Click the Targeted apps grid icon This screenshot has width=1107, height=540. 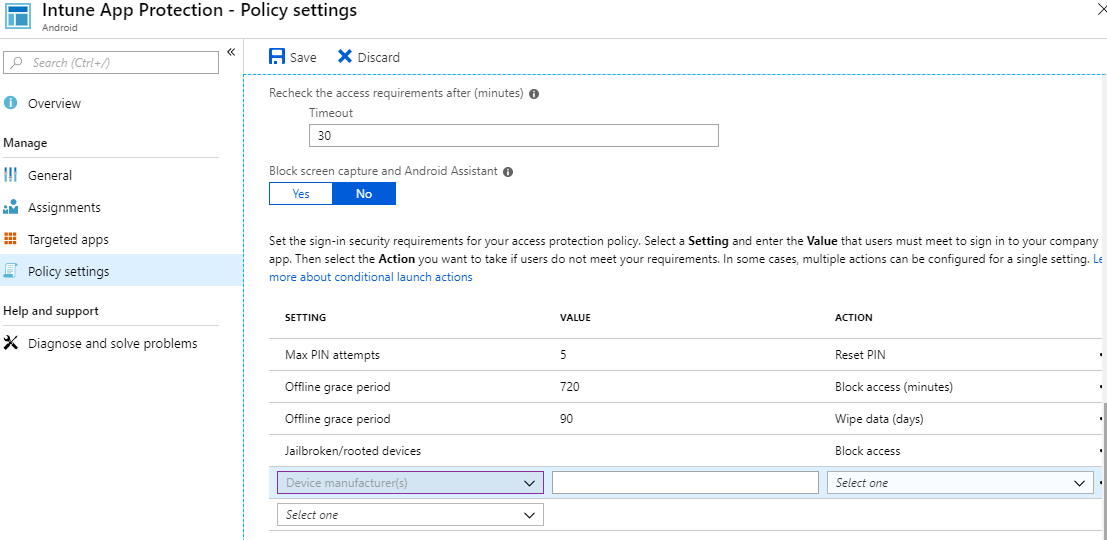pyautogui.click(x=11, y=239)
